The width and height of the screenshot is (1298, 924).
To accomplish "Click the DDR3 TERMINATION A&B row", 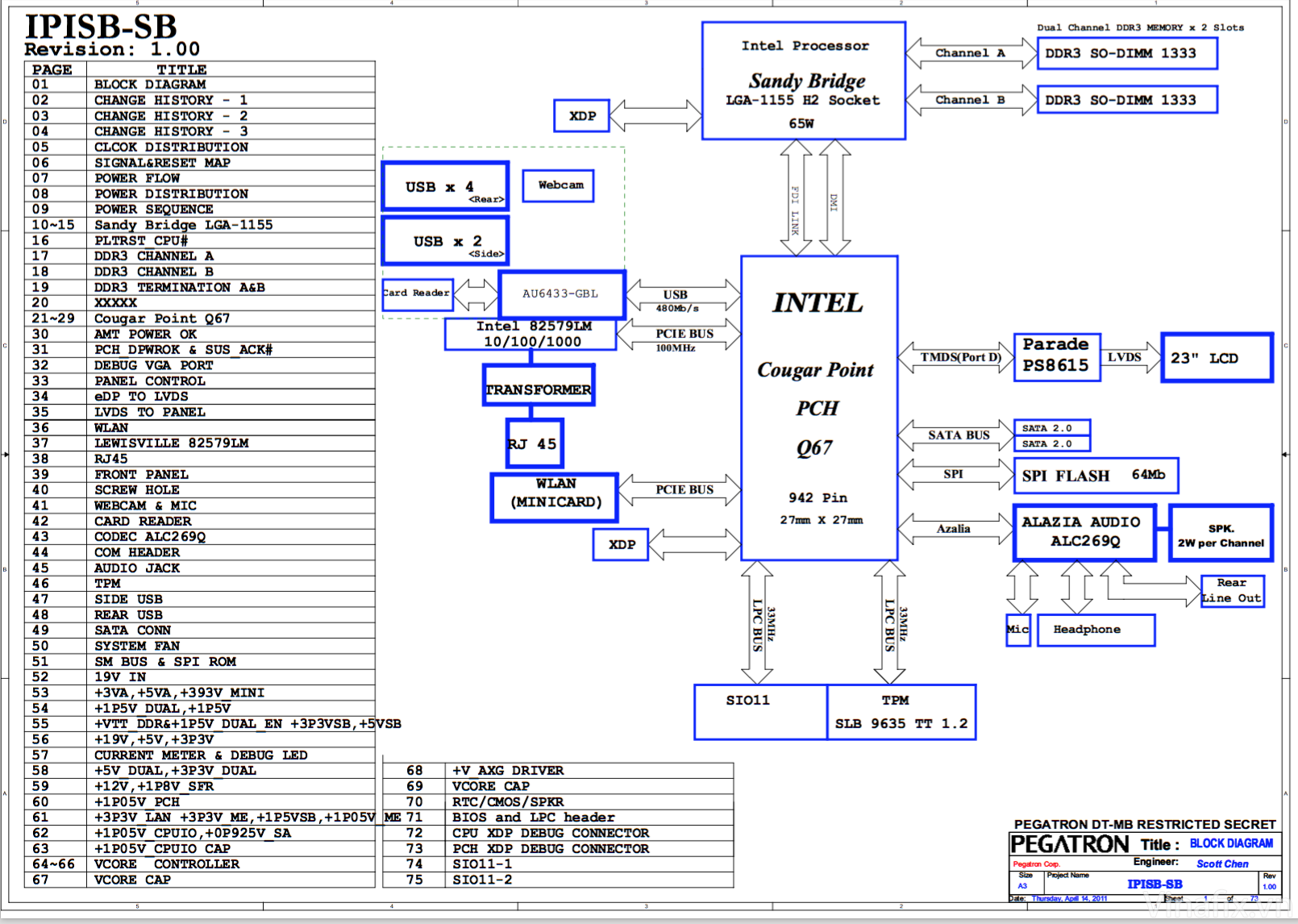I will [199, 287].
